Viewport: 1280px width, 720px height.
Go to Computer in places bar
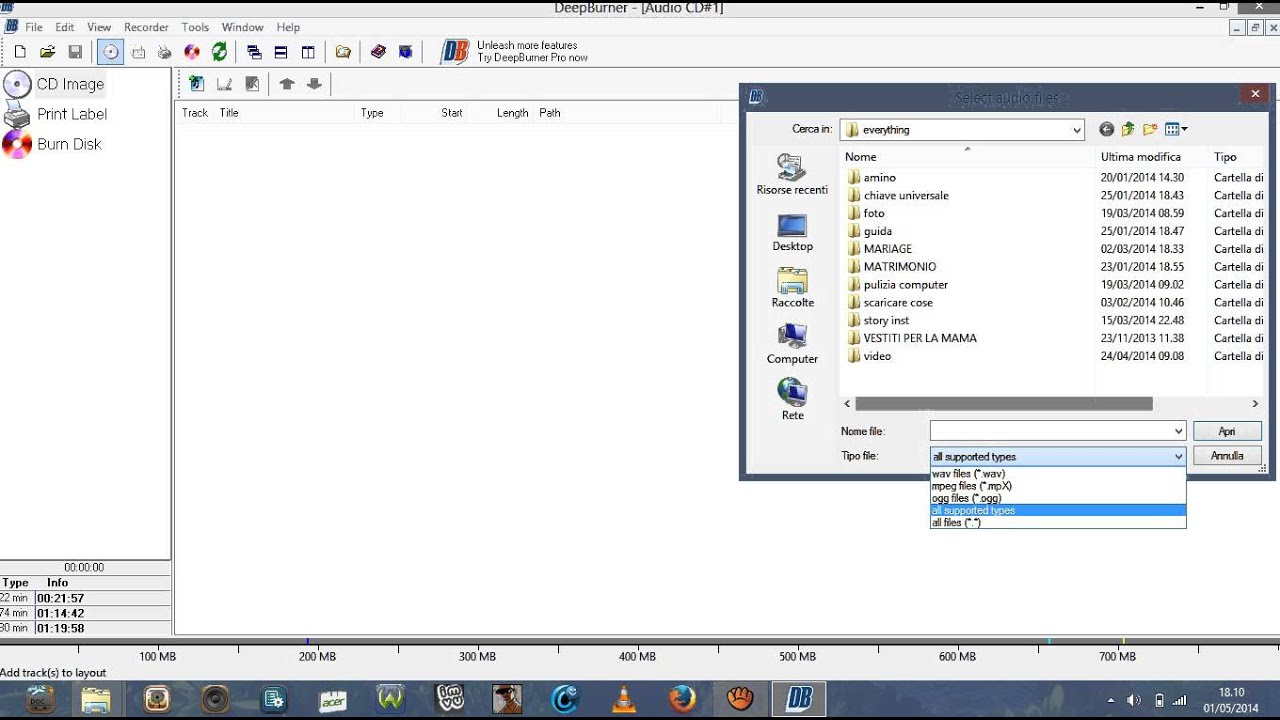792,344
